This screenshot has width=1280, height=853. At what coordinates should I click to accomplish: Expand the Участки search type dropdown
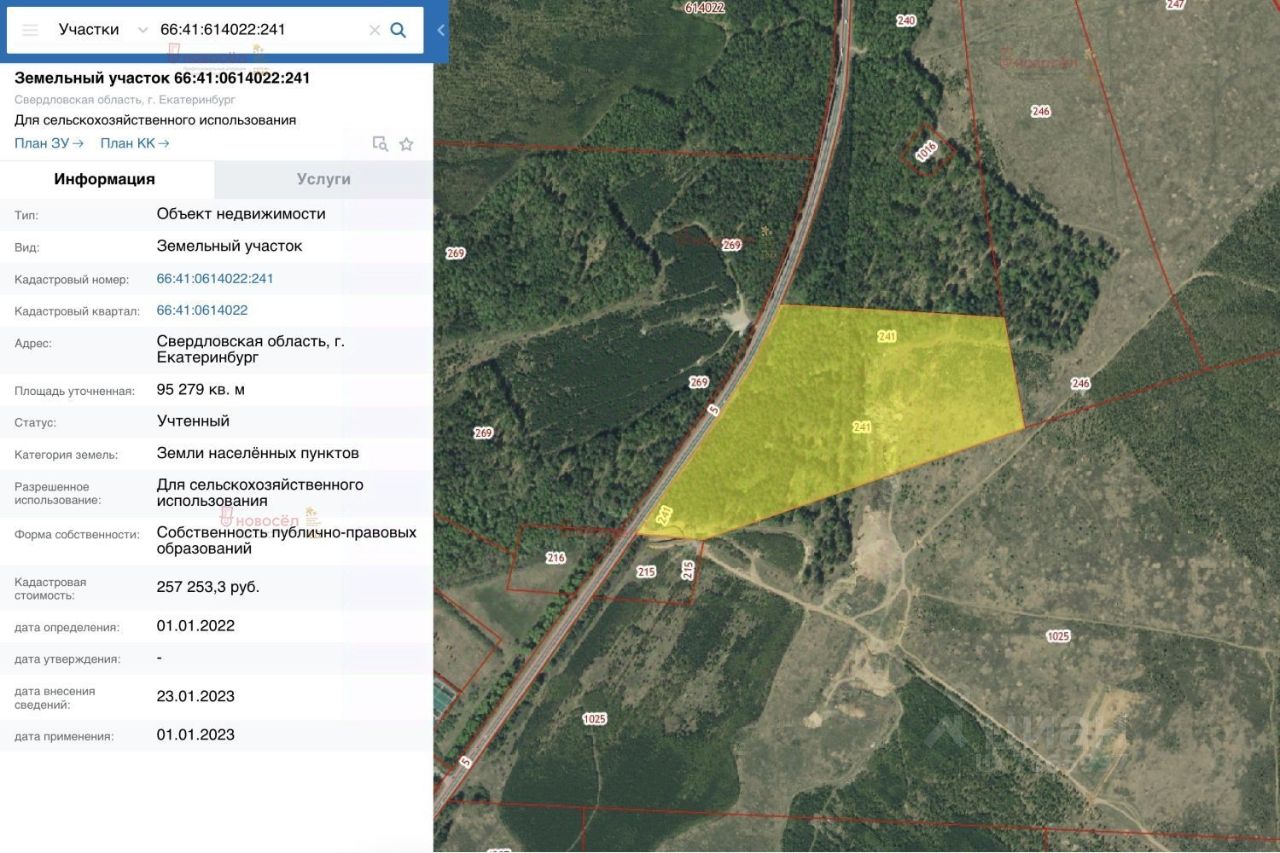point(142,30)
